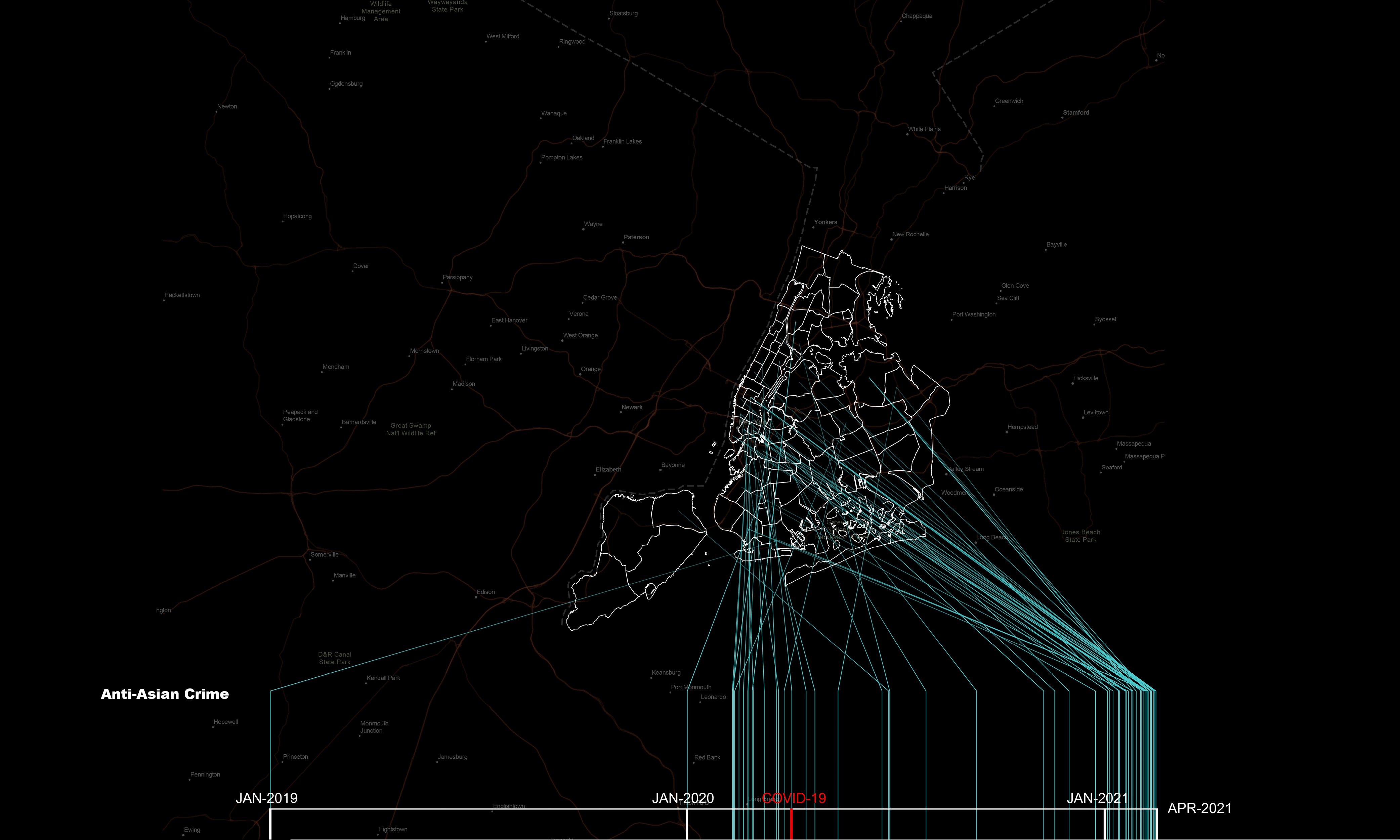The width and height of the screenshot is (1400, 840).
Task: Click the Newark city label
Action: (632, 408)
